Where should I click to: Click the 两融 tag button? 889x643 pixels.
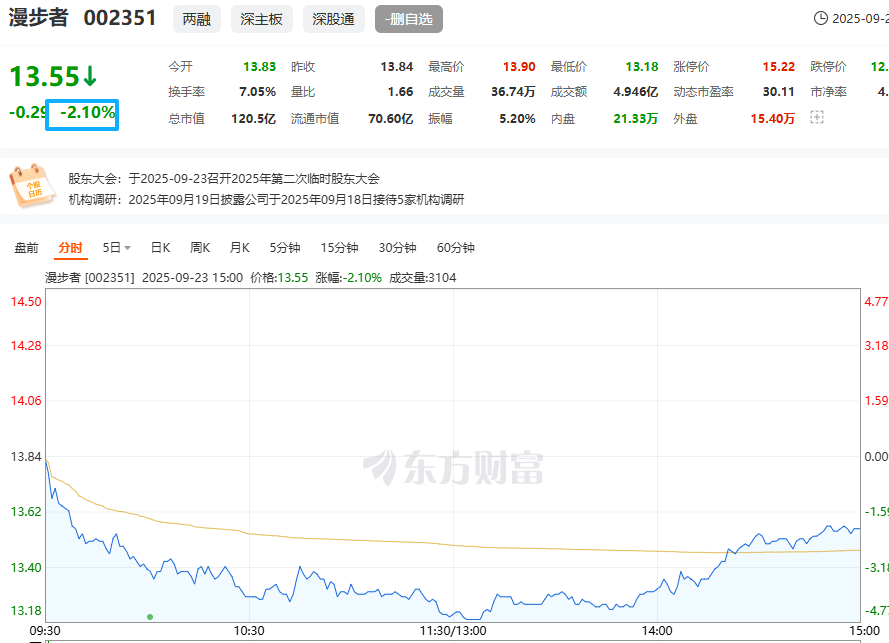[x=197, y=19]
